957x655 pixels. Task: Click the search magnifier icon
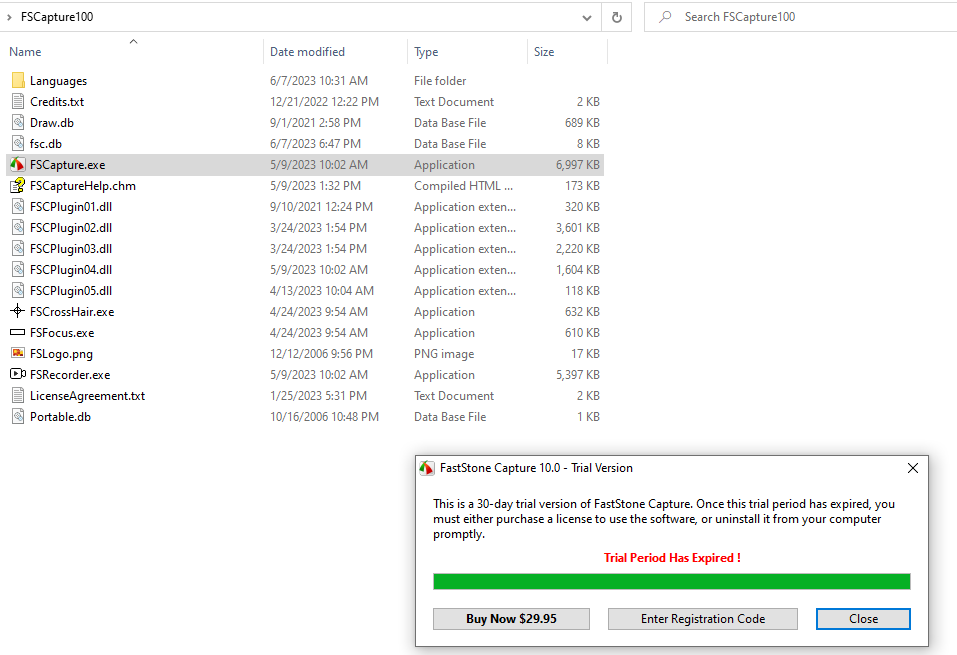click(x=665, y=16)
